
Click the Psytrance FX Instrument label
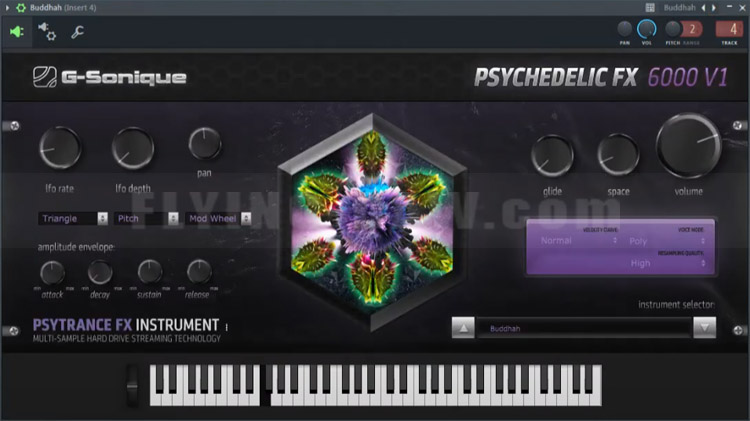[x=126, y=325]
